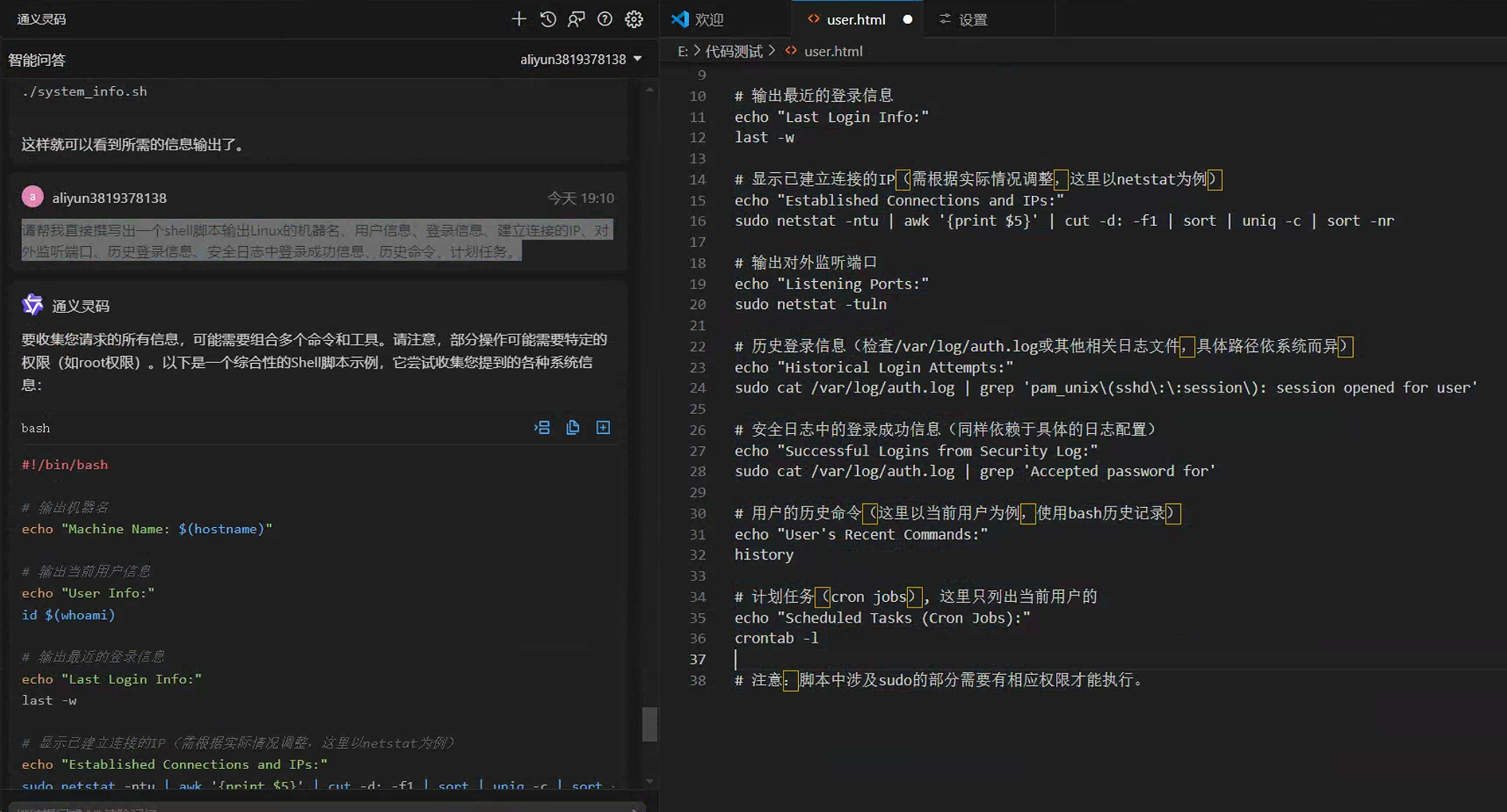This screenshot has height=812, width=1507.
Task: Click user.html in breadcrumb path
Action: click(x=832, y=52)
